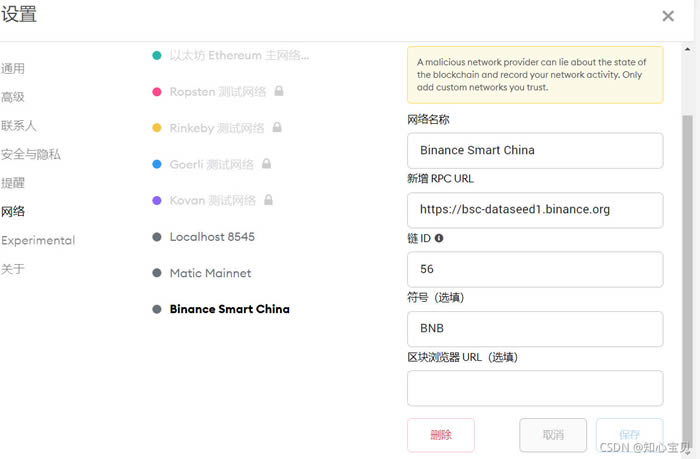This screenshot has width=700, height=459.
Task: Click the gray dot for Localhost 8545
Action: [x=157, y=237]
